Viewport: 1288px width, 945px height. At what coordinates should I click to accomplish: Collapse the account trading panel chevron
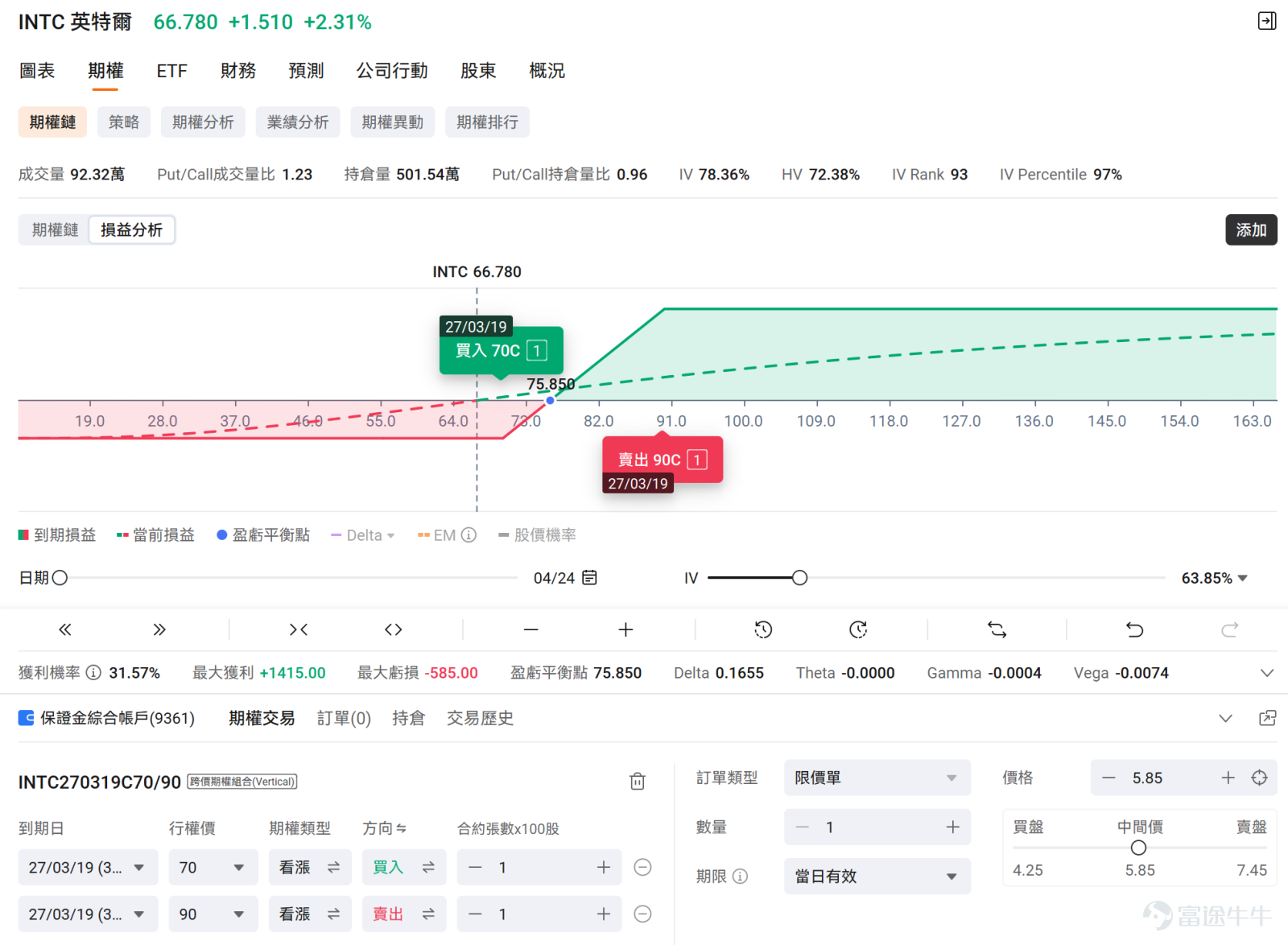[1225, 718]
